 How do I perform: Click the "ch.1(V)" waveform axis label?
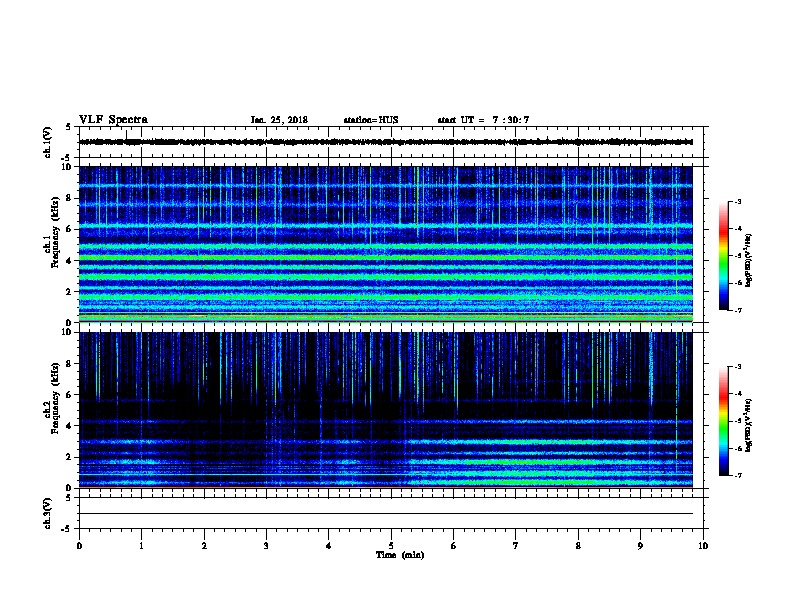pos(47,142)
